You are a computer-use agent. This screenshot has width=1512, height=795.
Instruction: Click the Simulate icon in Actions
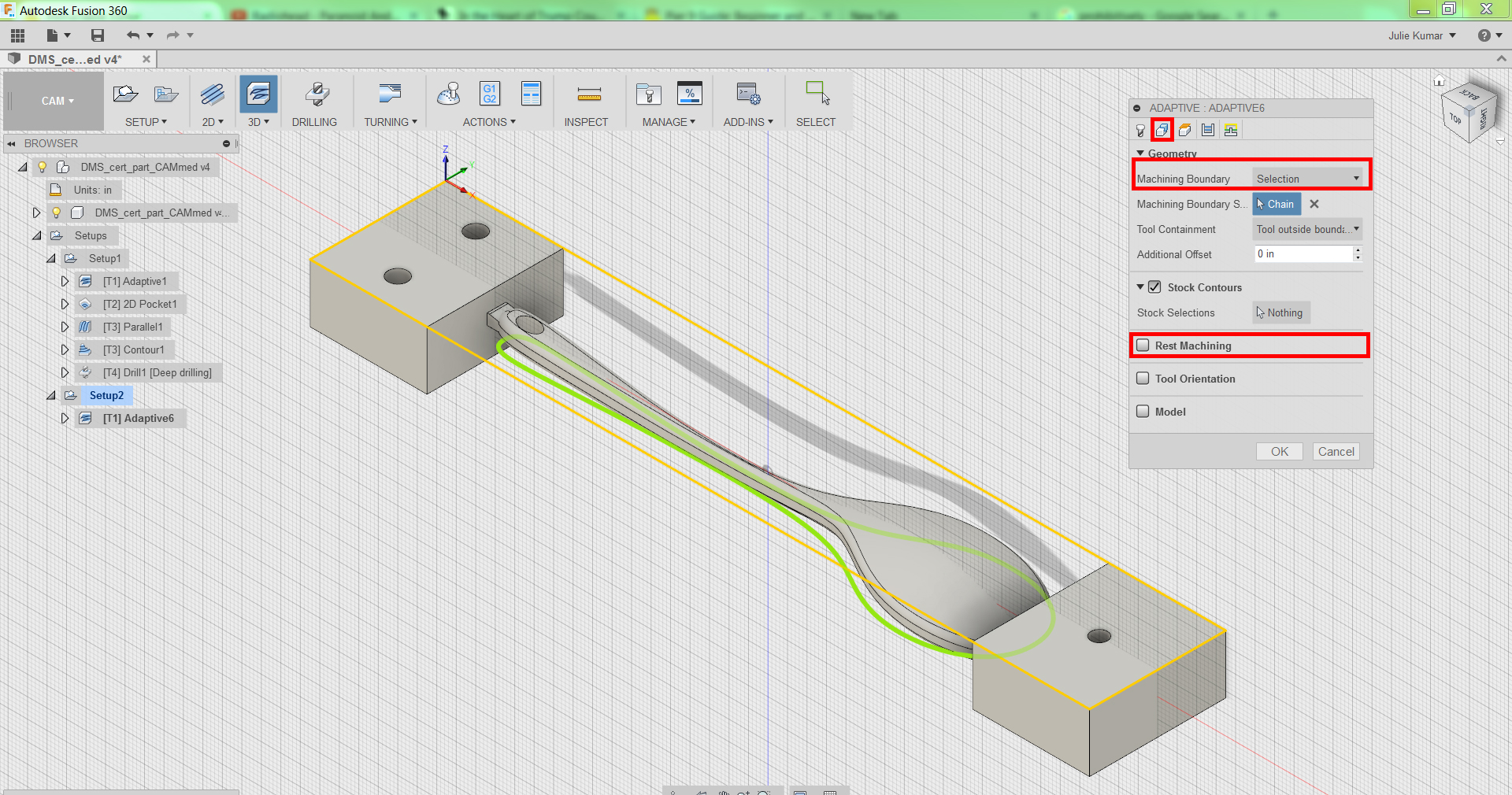coord(448,94)
